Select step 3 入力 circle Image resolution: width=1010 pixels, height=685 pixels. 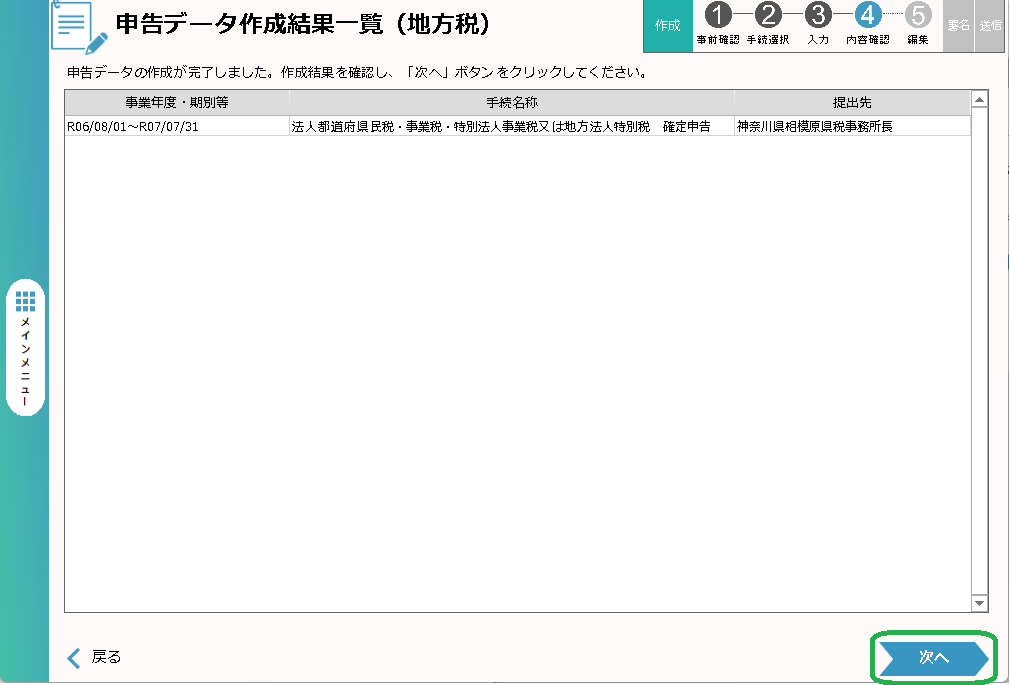click(818, 16)
